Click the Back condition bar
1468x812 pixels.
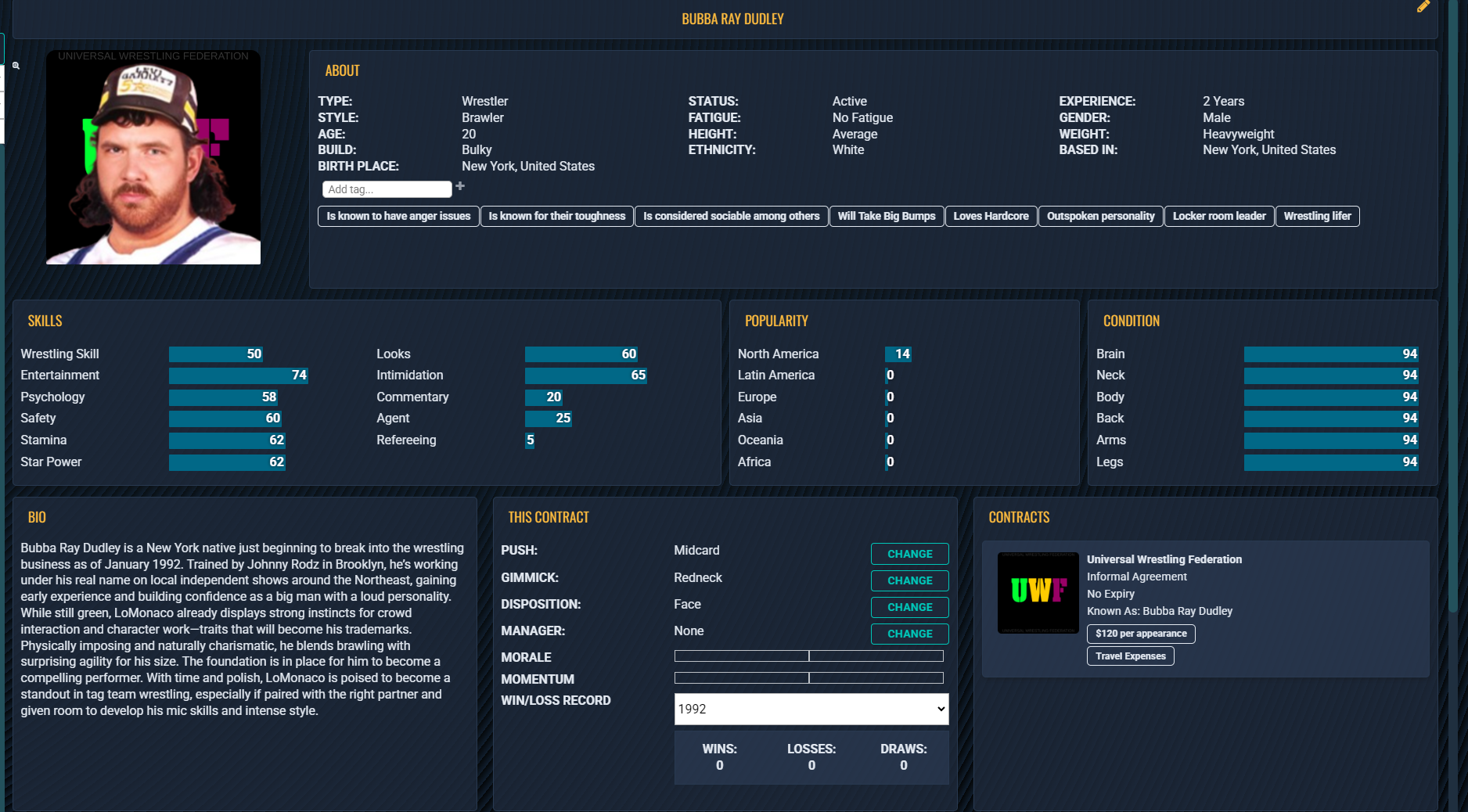(x=1331, y=419)
